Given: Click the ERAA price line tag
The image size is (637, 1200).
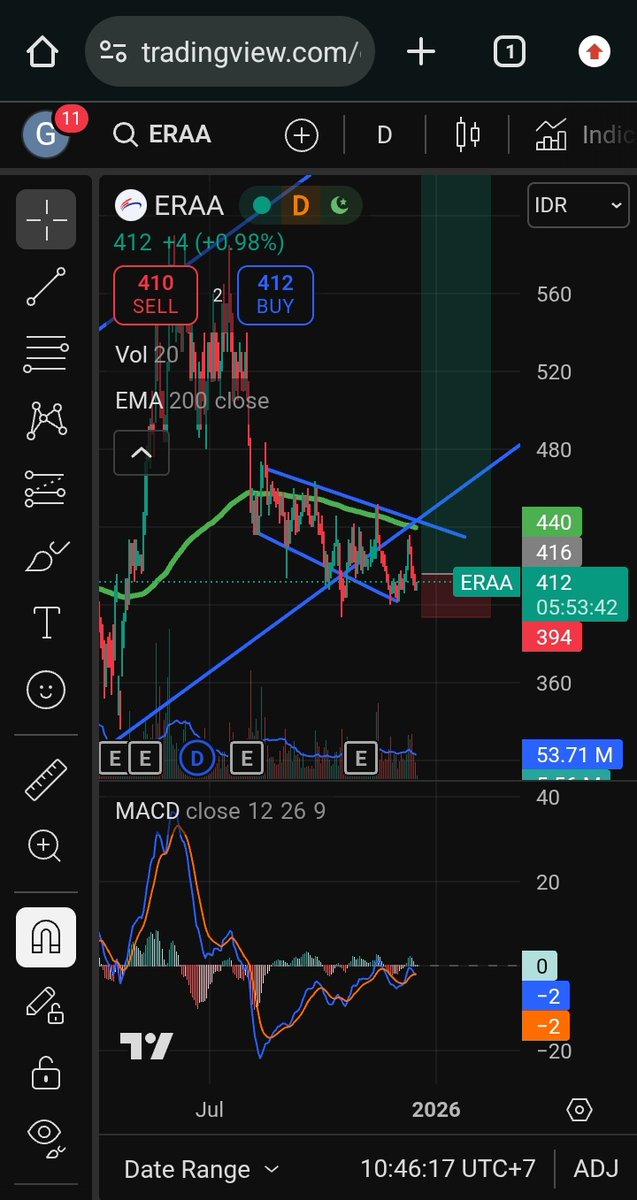Looking at the screenshot, I should tap(486, 582).
